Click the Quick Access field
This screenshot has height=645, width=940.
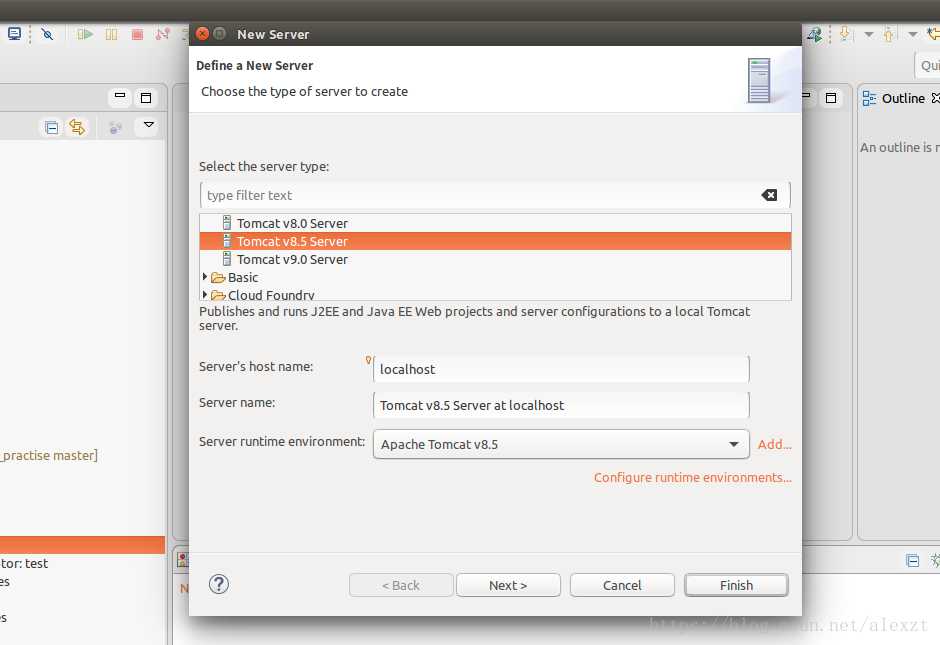927,65
